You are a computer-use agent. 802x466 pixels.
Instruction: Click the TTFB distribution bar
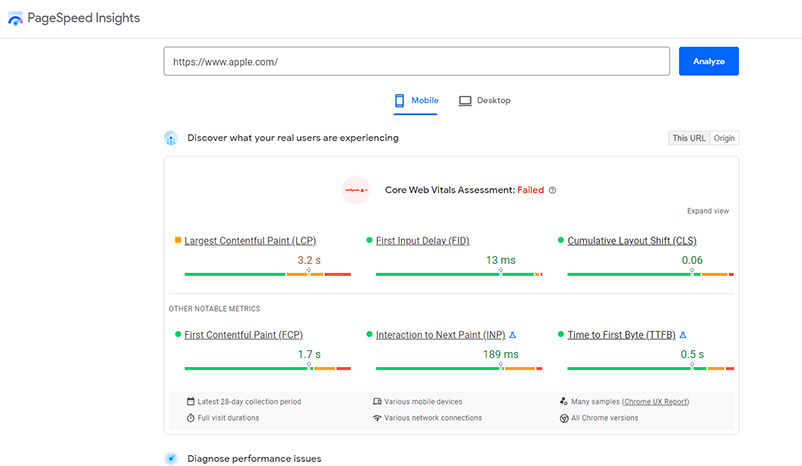(x=651, y=368)
